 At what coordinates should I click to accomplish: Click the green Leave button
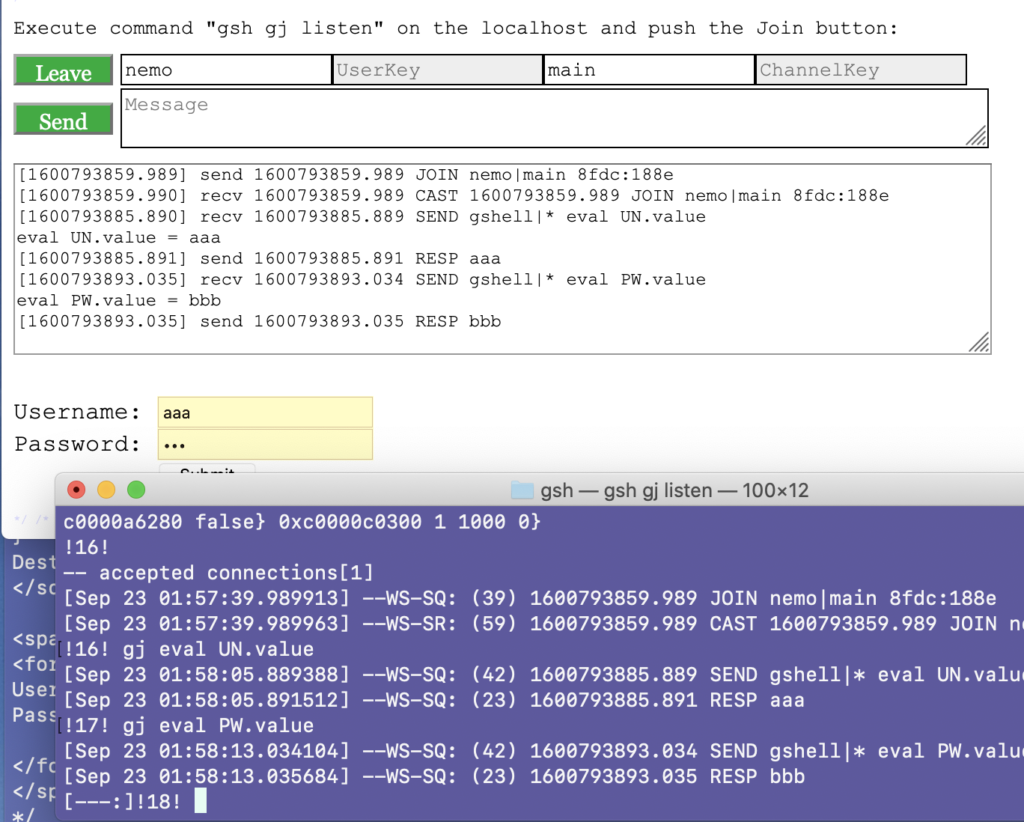click(x=63, y=72)
